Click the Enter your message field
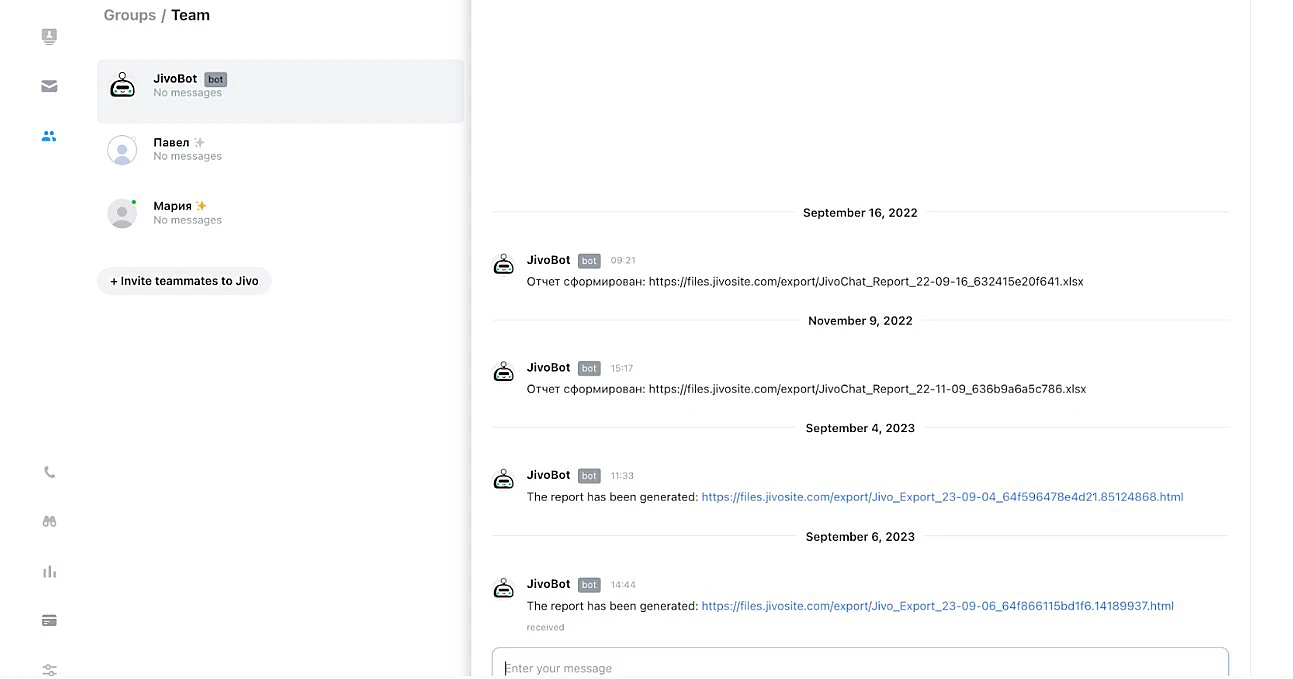Screen dimensions: 1293x679 click(860, 667)
